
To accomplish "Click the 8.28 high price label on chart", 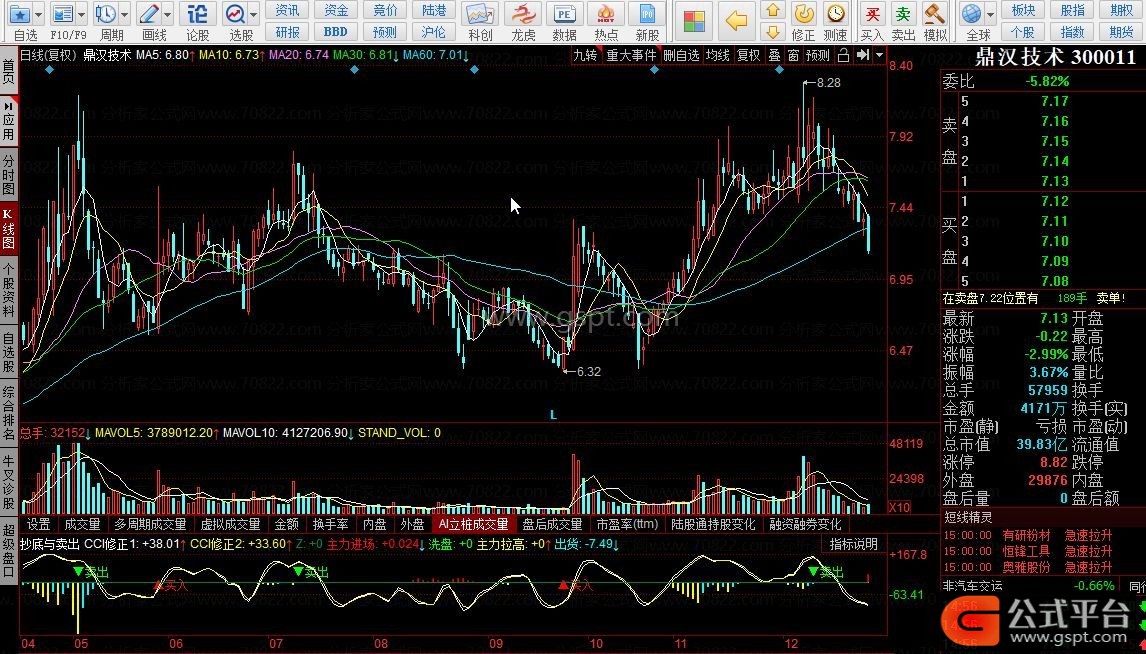I will (x=828, y=83).
